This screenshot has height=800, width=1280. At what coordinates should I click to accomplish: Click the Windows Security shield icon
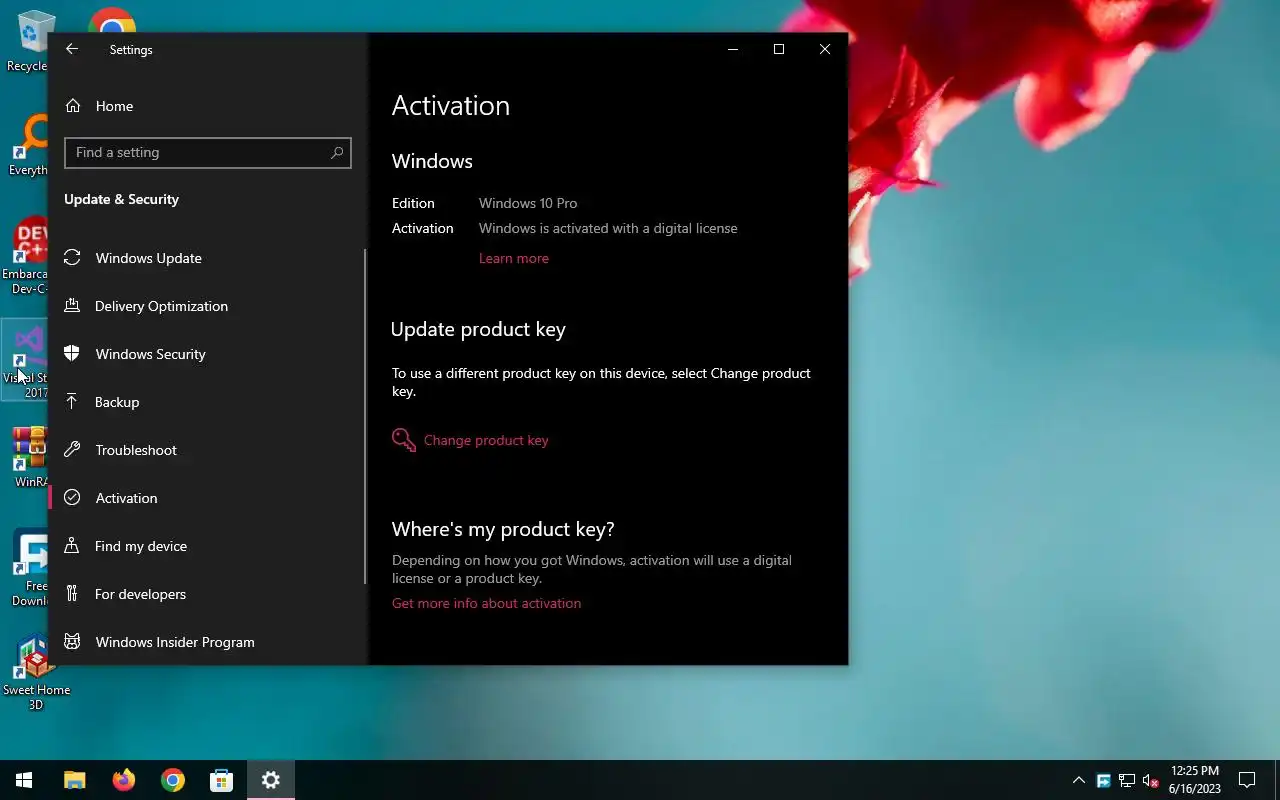point(72,354)
